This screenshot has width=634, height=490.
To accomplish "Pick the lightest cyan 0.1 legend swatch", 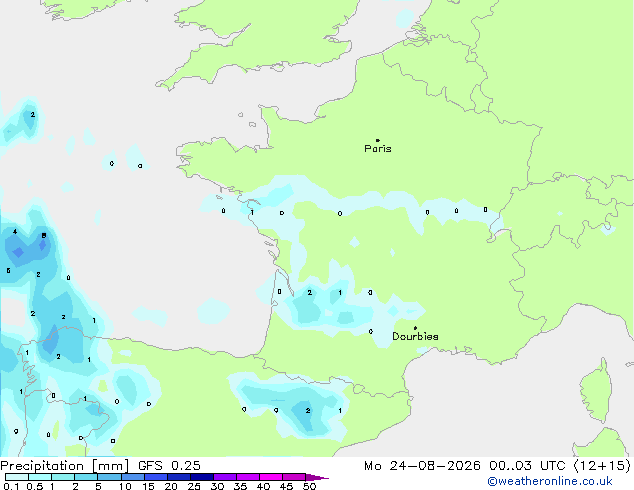I will [17, 477].
